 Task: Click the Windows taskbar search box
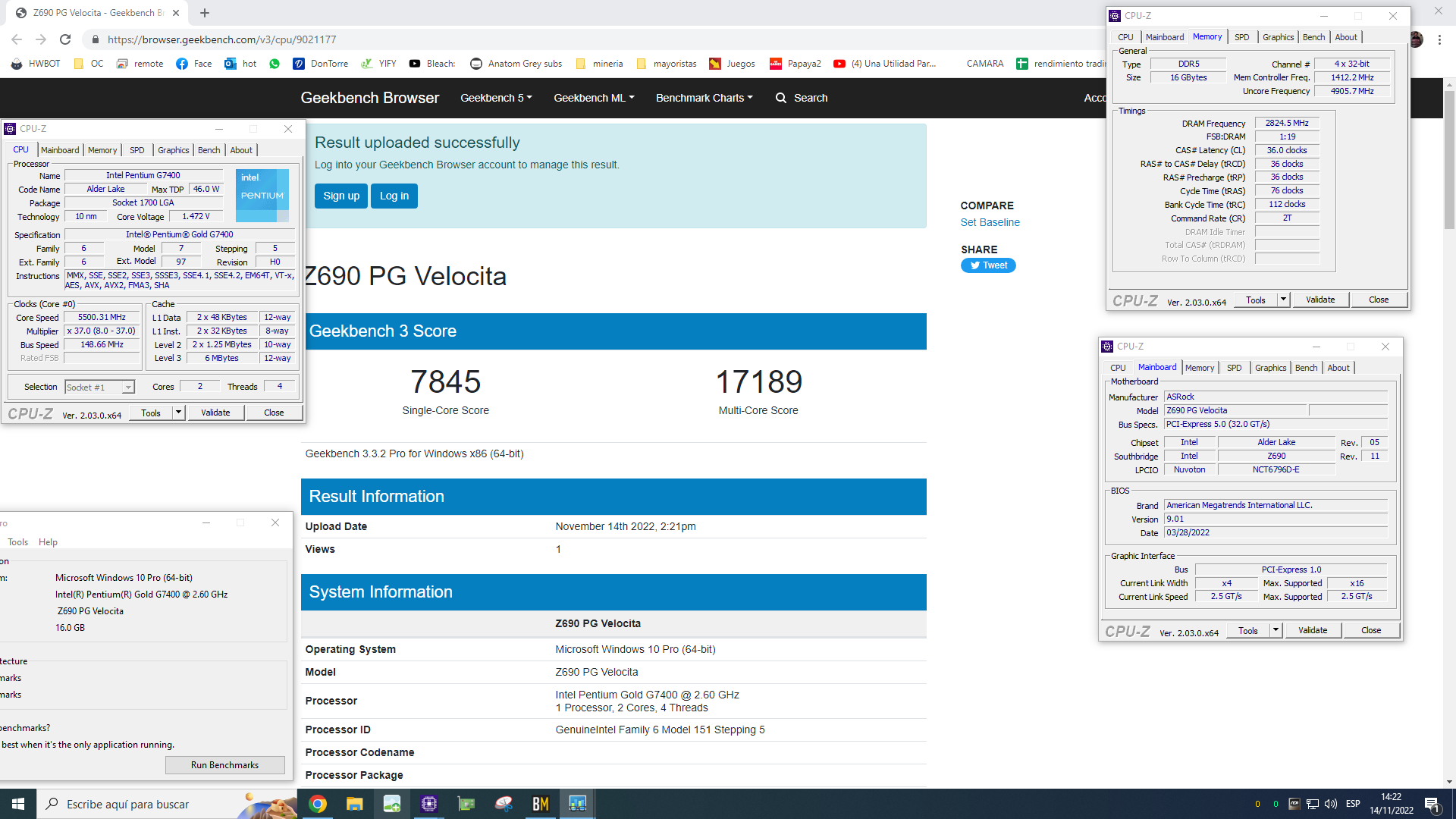tap(167, 804)
